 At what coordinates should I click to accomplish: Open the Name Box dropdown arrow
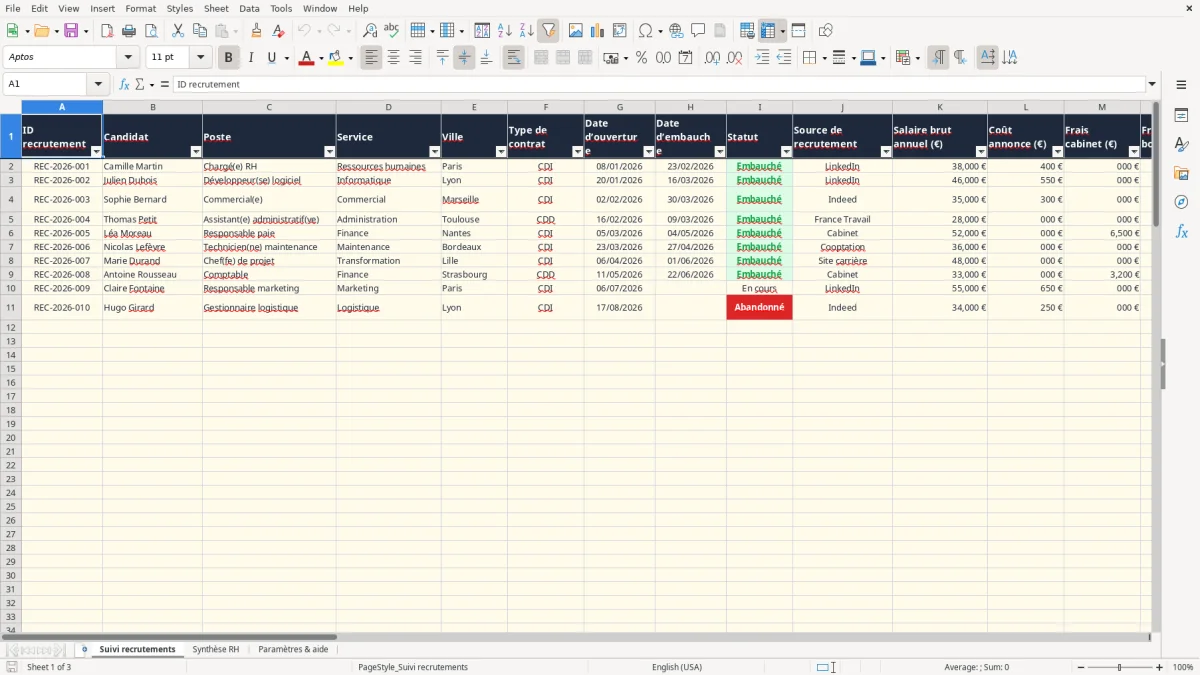[x=98, y=84]
